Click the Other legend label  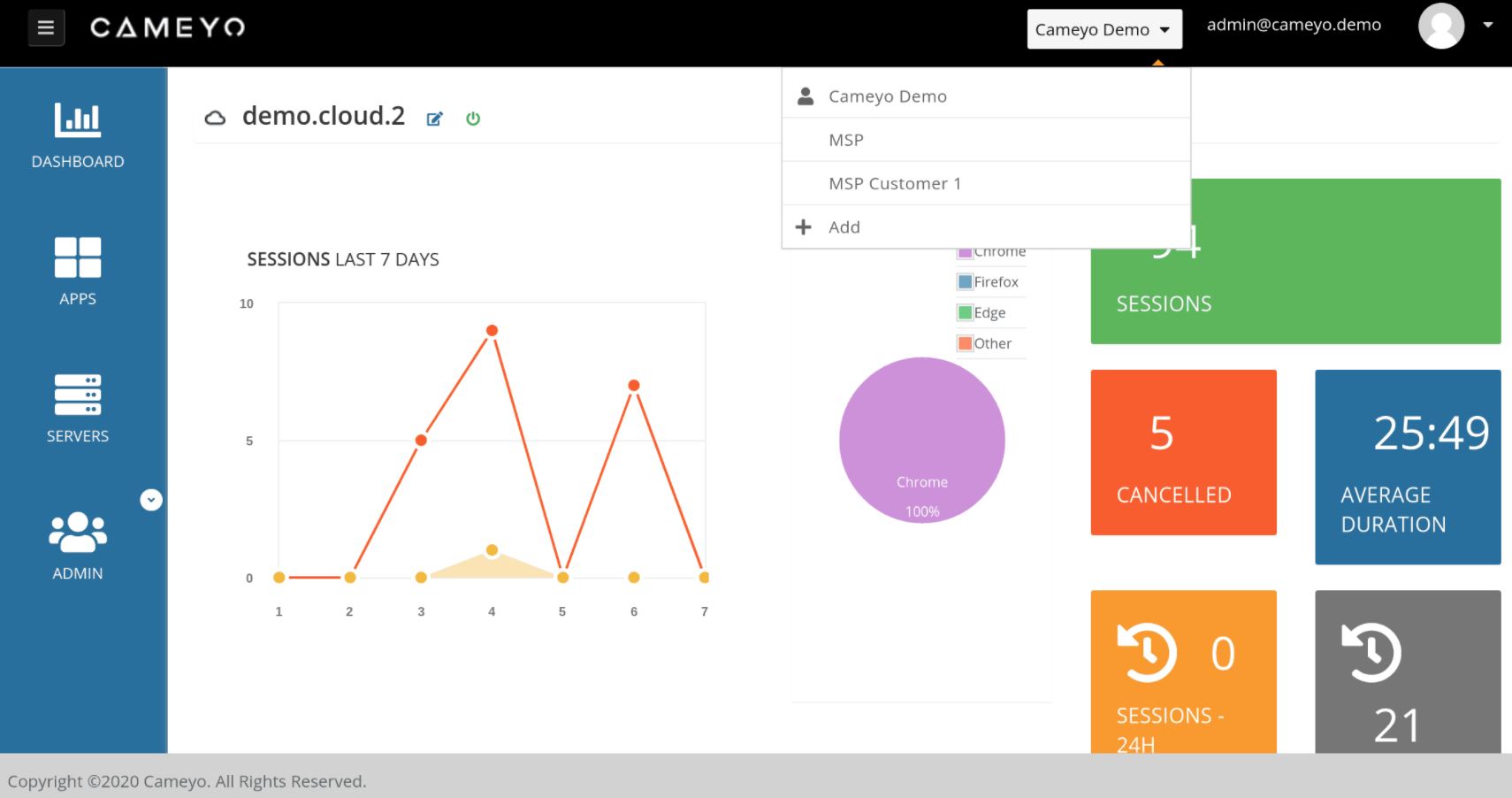pyautogui.click(x=993, y=343)
